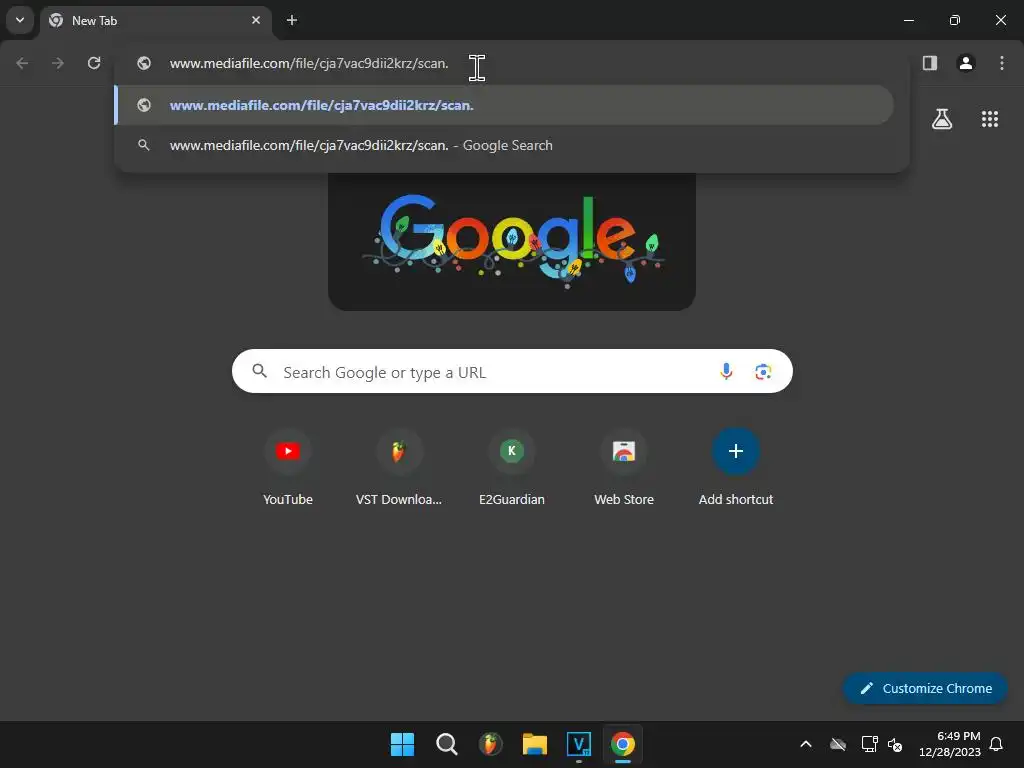This screenshot has height=768, width=1024.
Task: Click the Chrome taskbar icon
Action: (623, 744)
